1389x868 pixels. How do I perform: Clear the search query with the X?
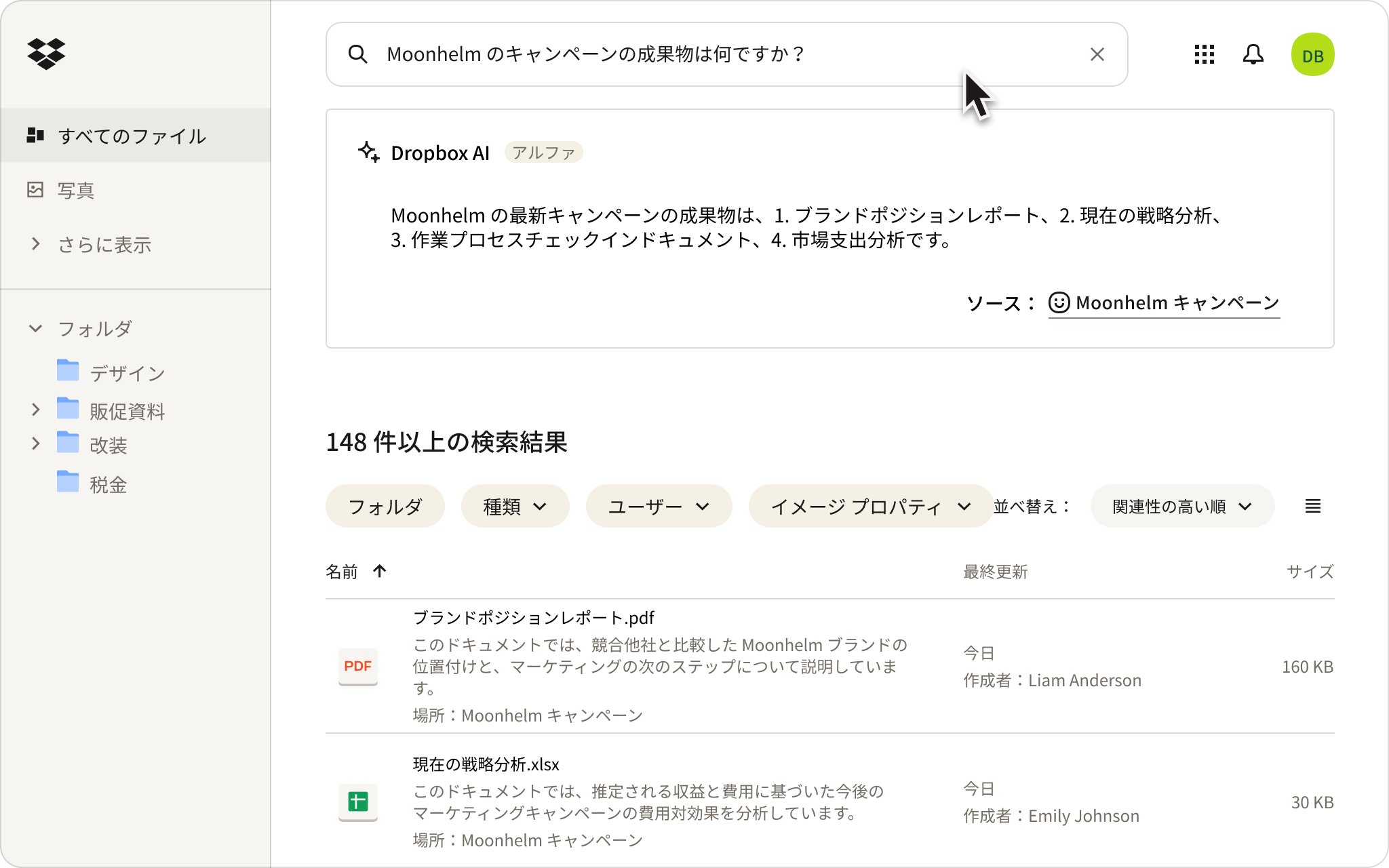(1097, 54)
